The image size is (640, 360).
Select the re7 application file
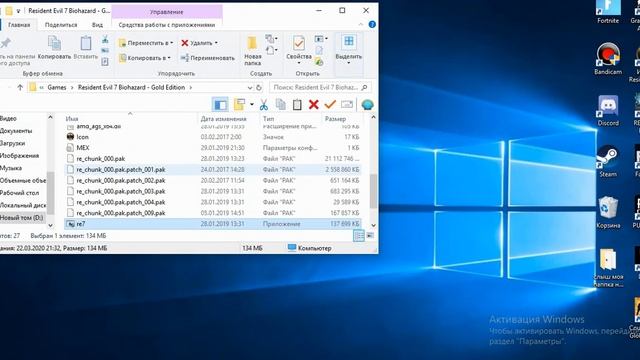[213, 224]
